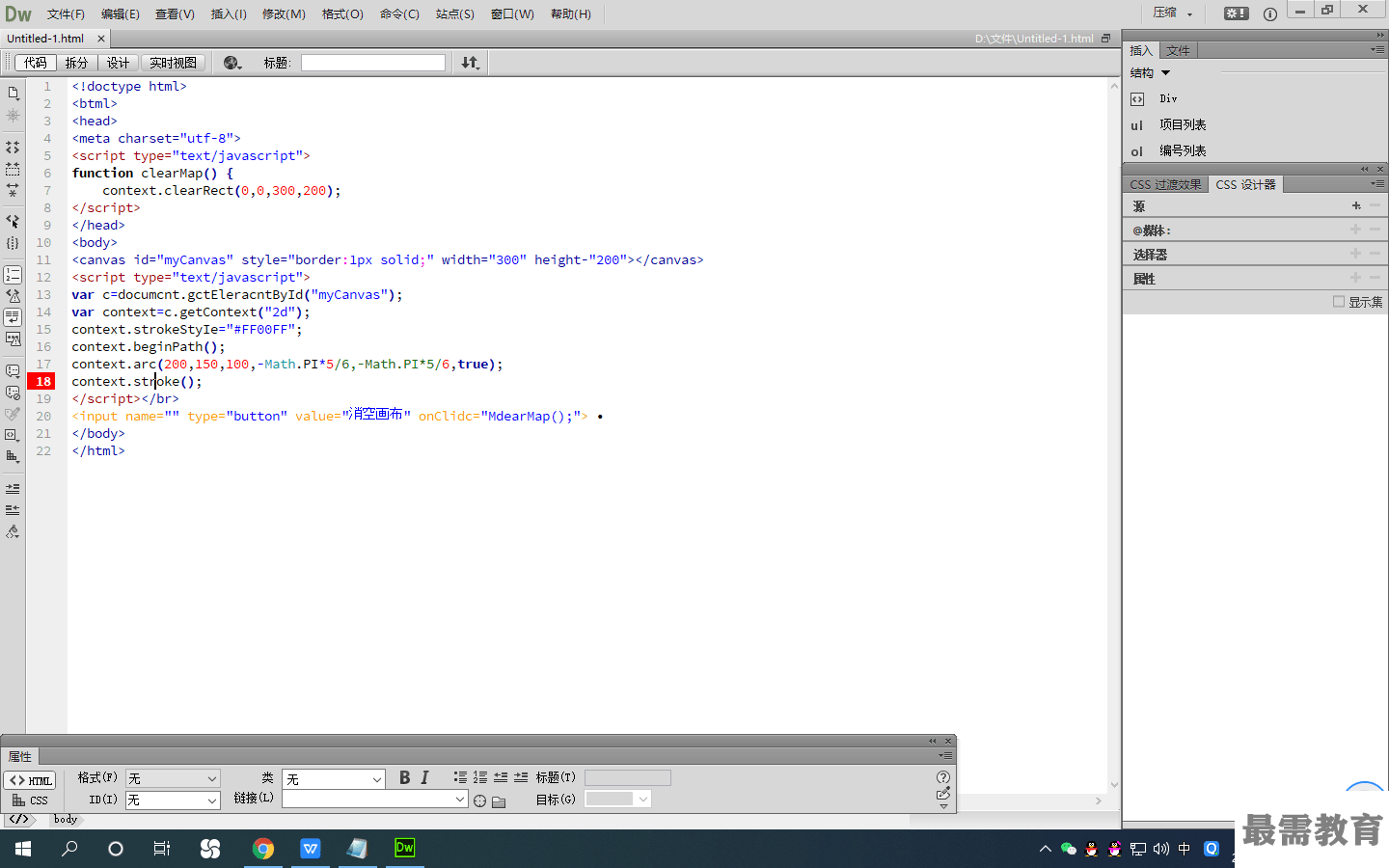Open the CSS Designer panel options menu

click(x=1377, y=183)
